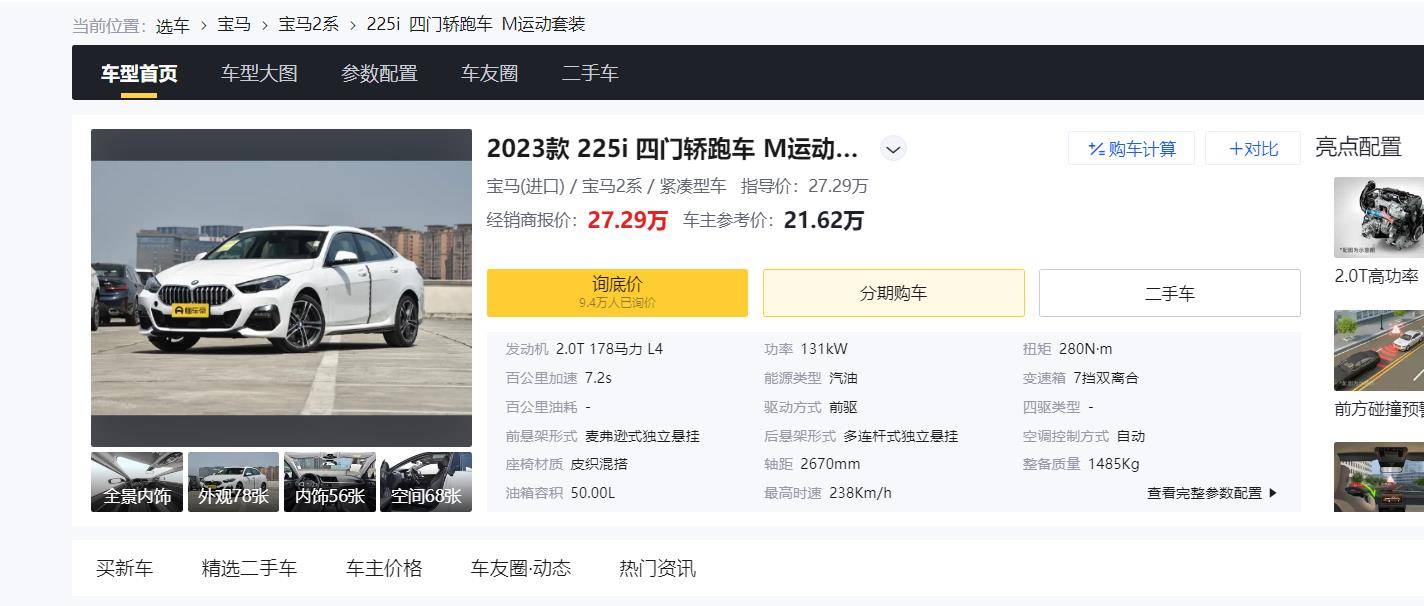
Task: Open 全景内饰 thumbnail
Action: [137, 482]
